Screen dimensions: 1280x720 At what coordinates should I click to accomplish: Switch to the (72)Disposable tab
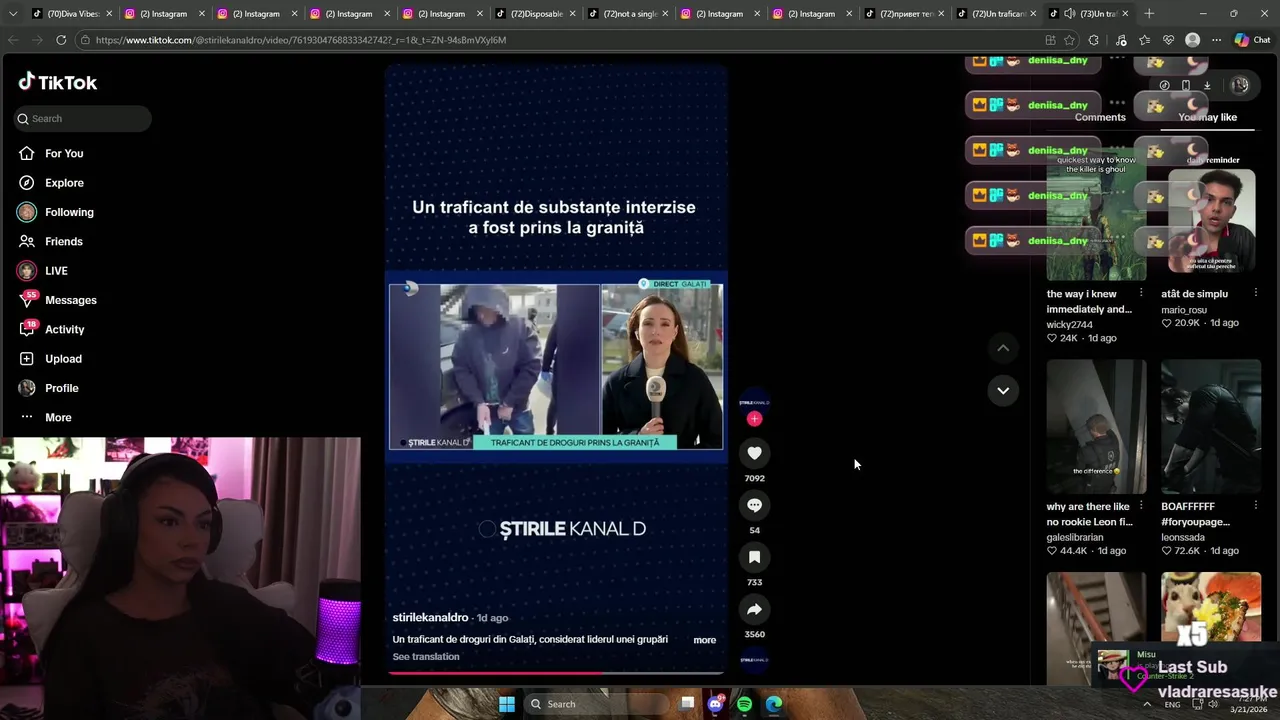coord(535,14)
